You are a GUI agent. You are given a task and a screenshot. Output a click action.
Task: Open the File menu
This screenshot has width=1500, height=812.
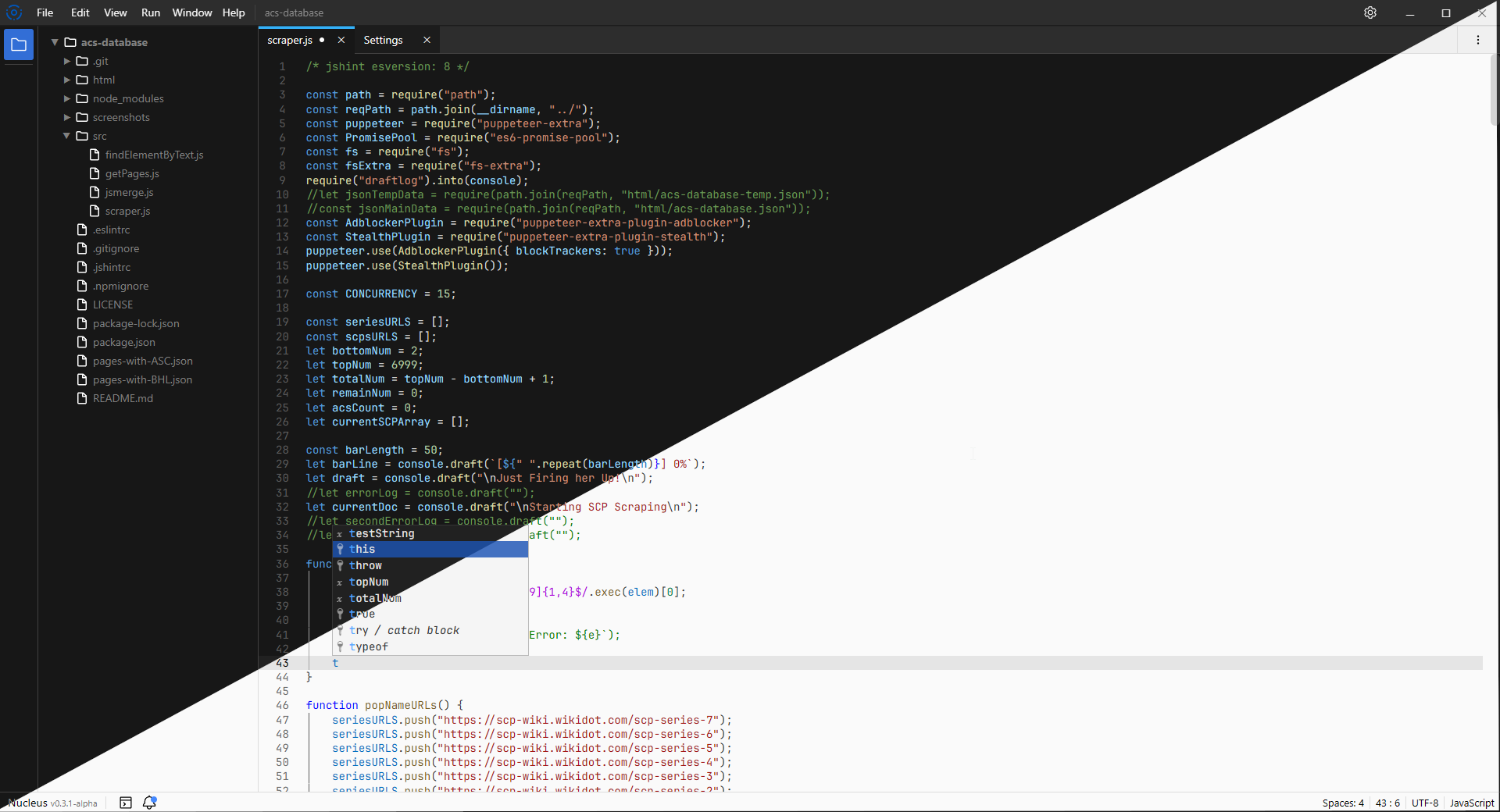point(45,12)
